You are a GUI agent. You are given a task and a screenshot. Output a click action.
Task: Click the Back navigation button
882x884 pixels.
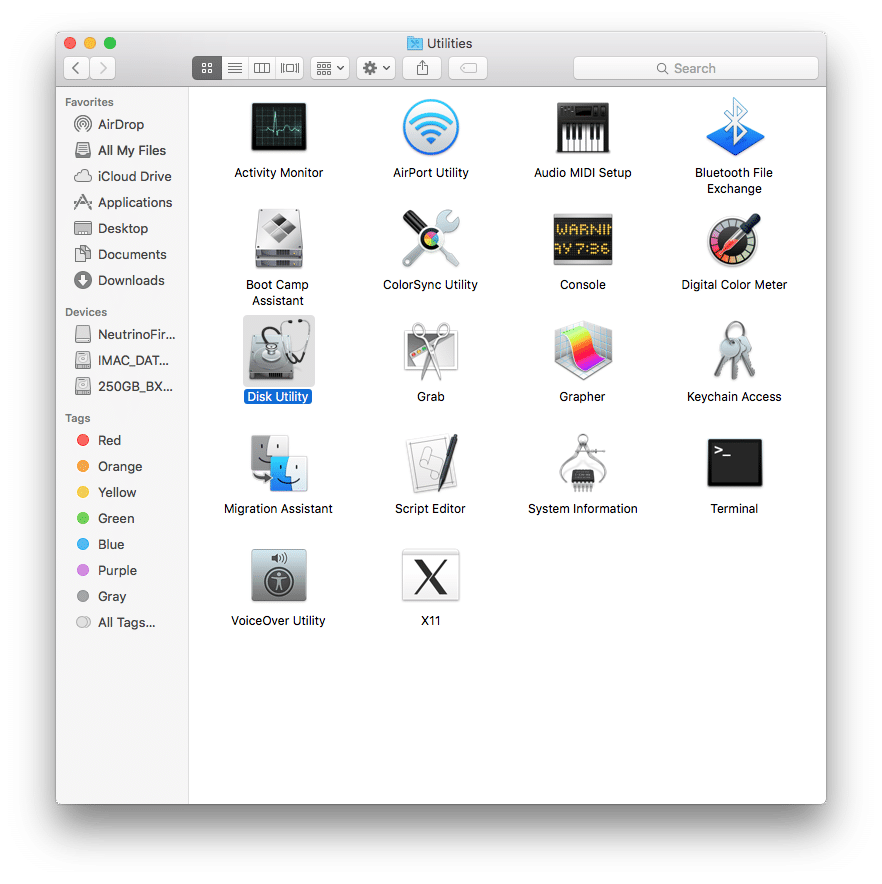pyautogui.click(x=77, y=68)
